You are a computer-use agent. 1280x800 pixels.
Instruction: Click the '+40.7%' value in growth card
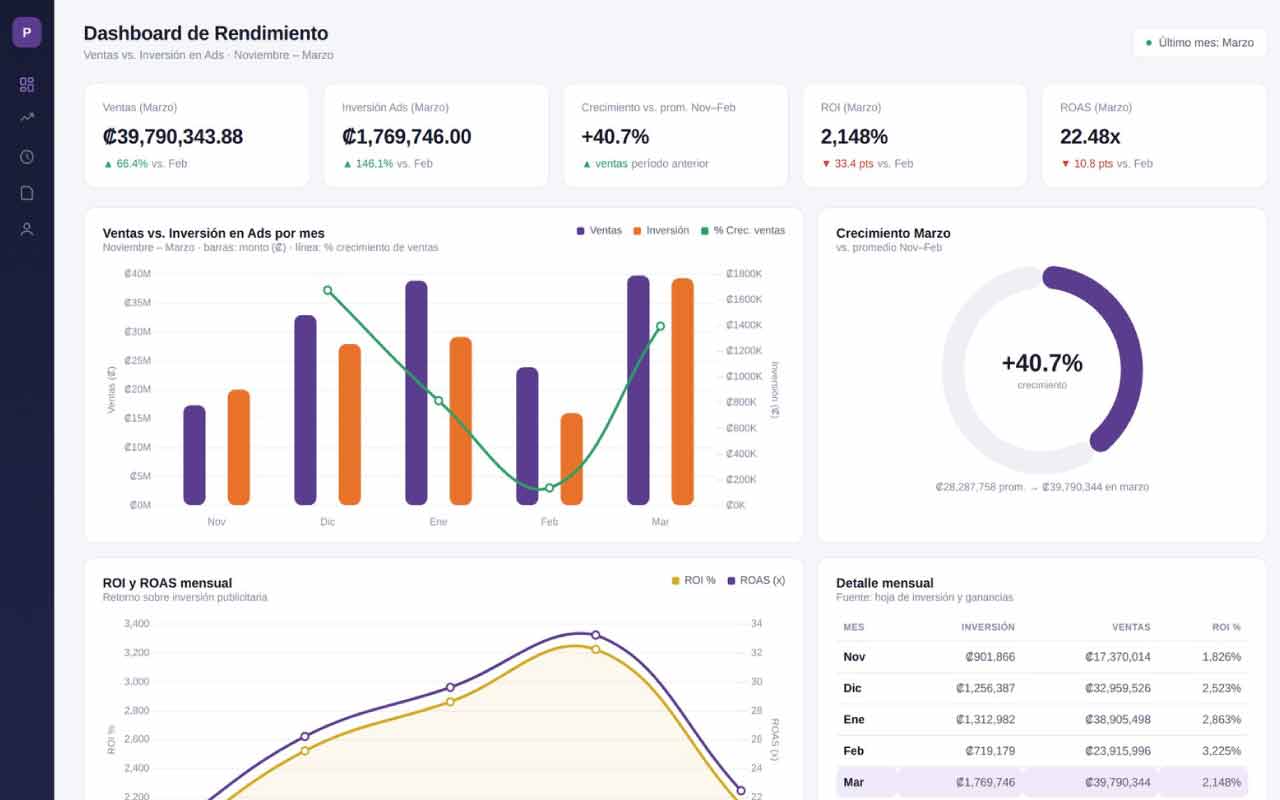pos(615,137)
